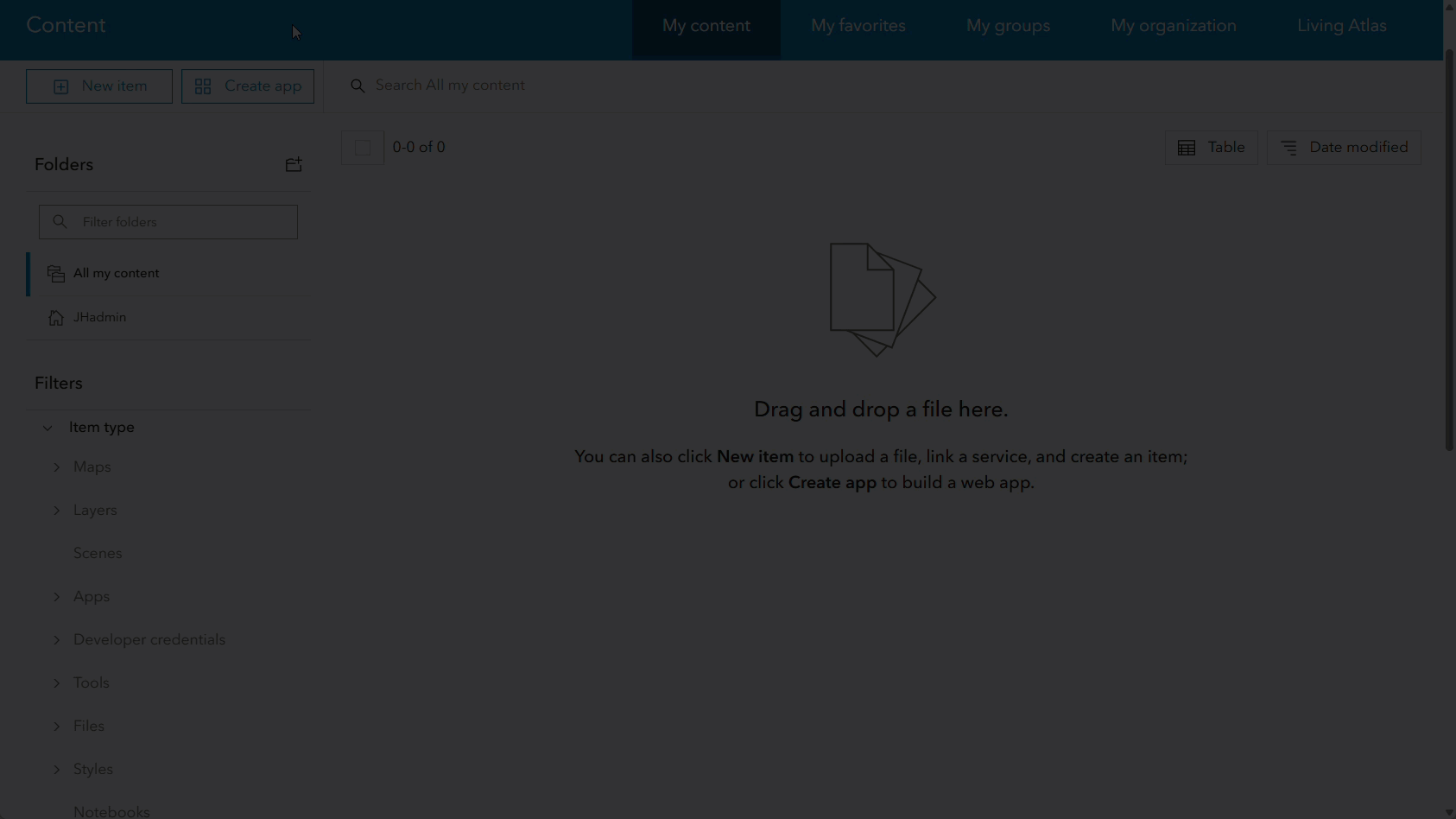Click the magnifier in the content search bar
Screen dimensions: 1456x819
(358, 85)
